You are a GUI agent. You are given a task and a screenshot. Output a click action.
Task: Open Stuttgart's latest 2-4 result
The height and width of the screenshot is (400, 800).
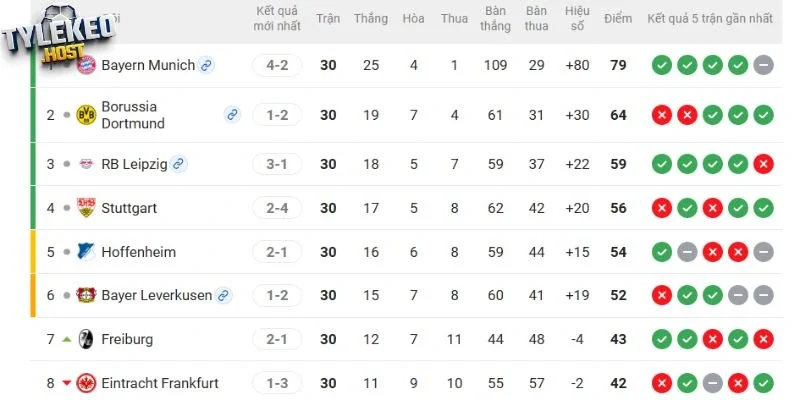click(x=277, y=208)
